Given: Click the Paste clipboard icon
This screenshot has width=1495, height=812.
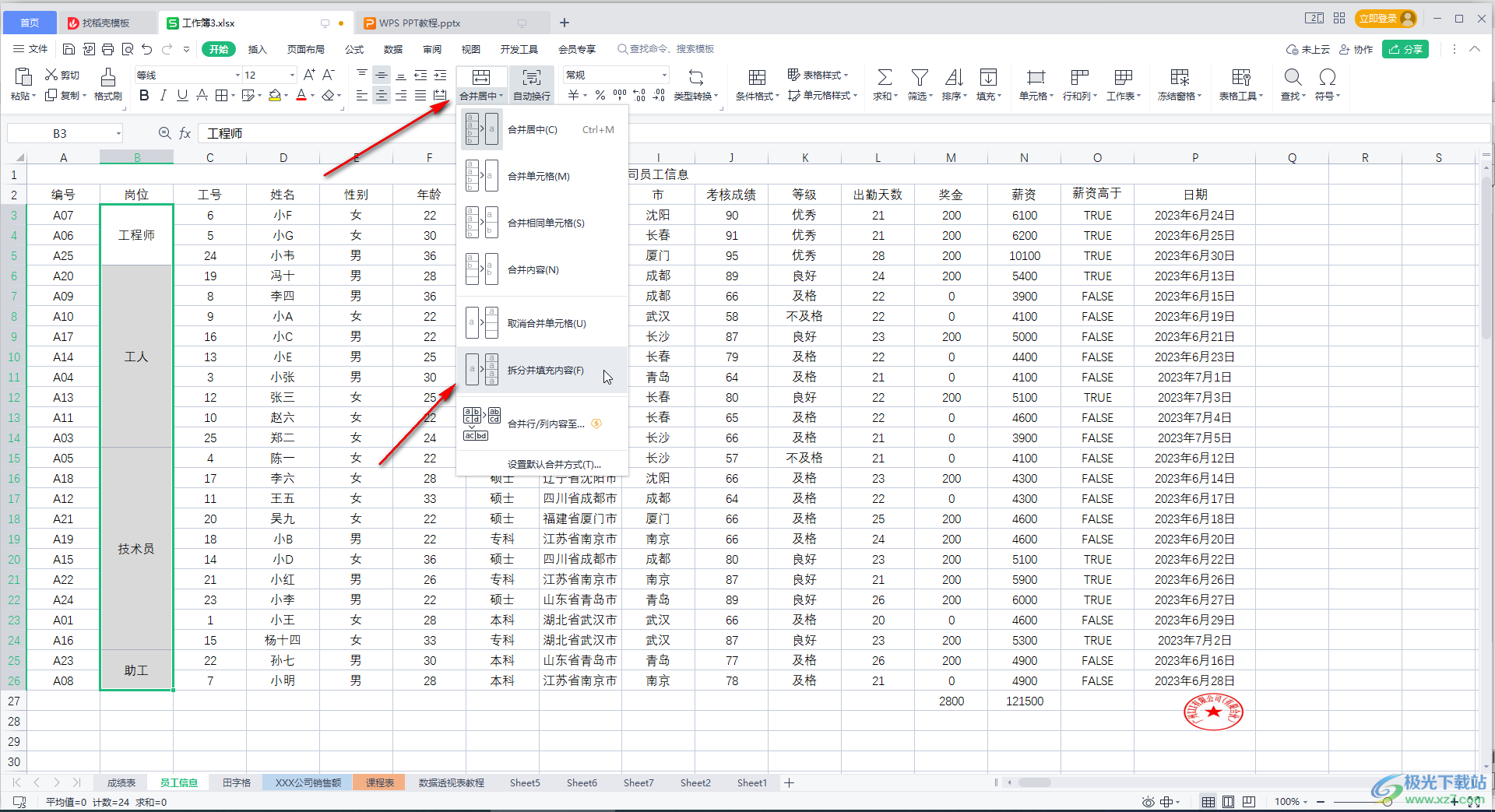Looking at the screenshot, I should (x=23, y=77).
